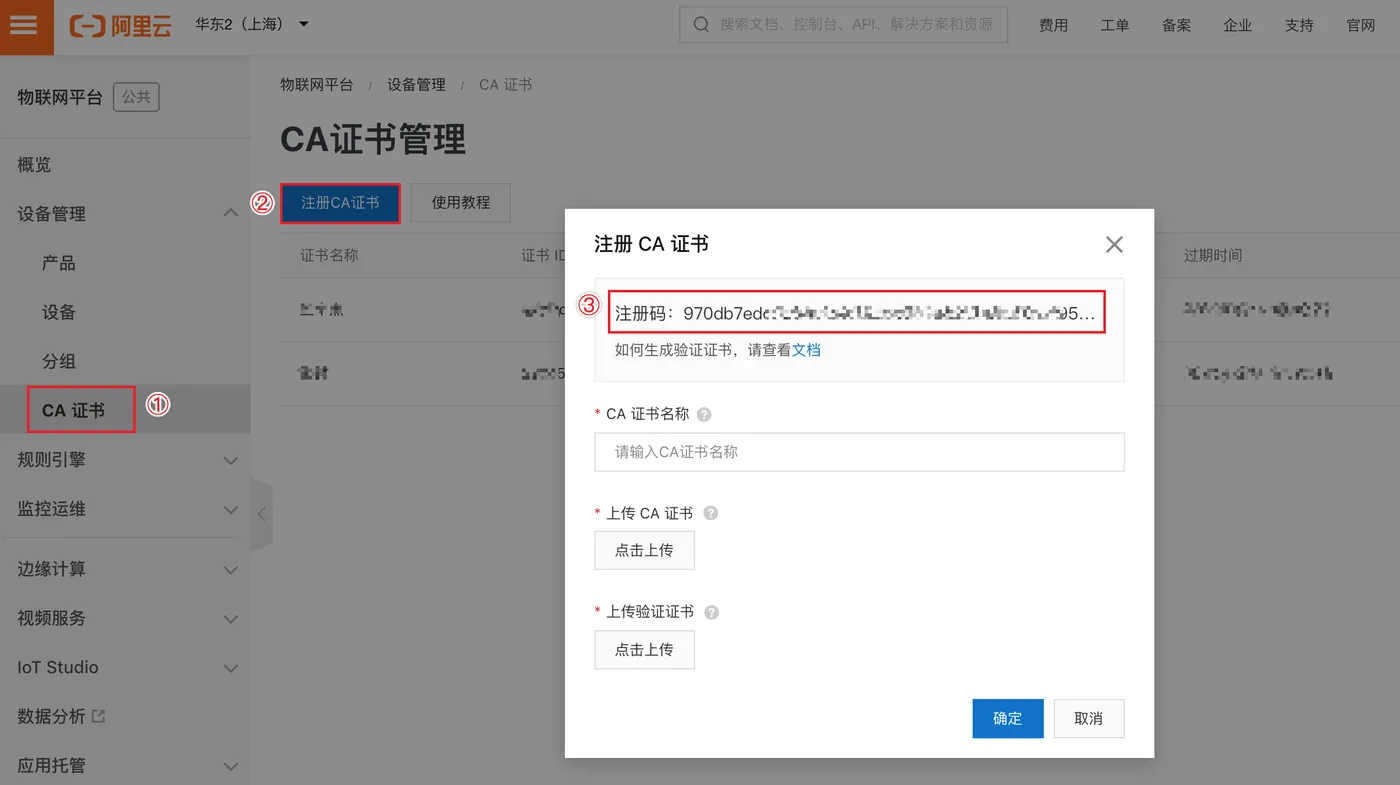
Task: Close the 注册 CA 证书 dialog
Action: [1114, 244]
